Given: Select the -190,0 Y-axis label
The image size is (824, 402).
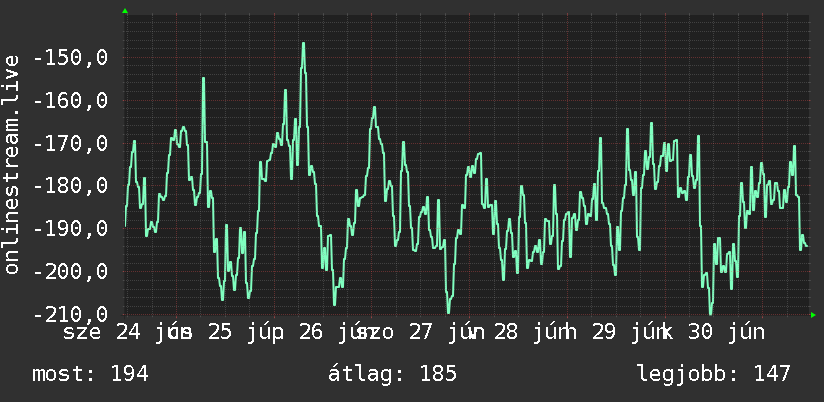Looking at the screenshot, I should tap(71, 229).
